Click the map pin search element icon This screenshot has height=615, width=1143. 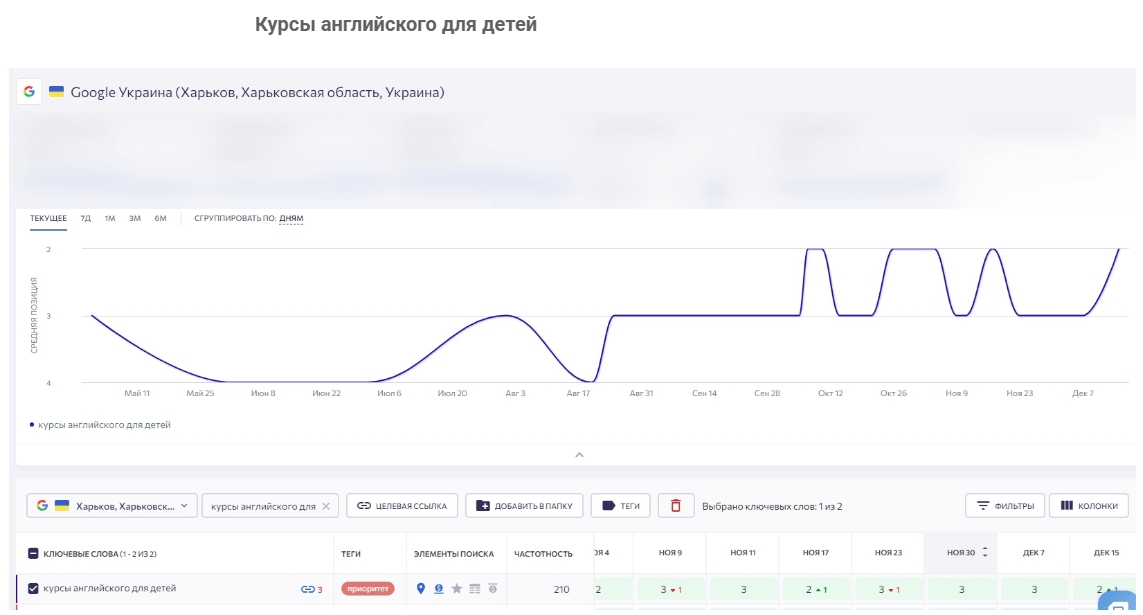tap(421, 589)
